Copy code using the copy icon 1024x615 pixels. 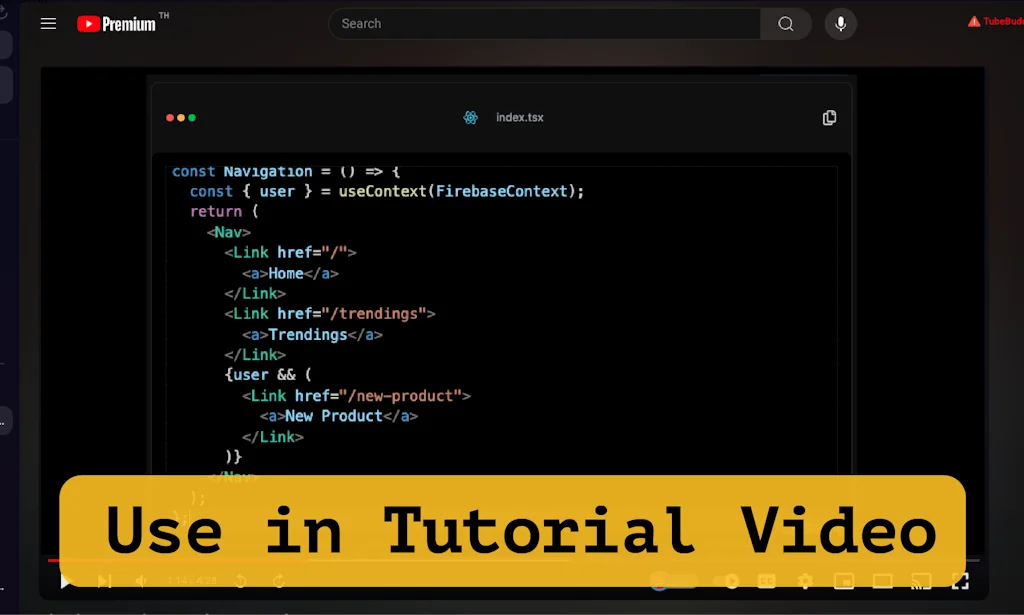(829, 117)
